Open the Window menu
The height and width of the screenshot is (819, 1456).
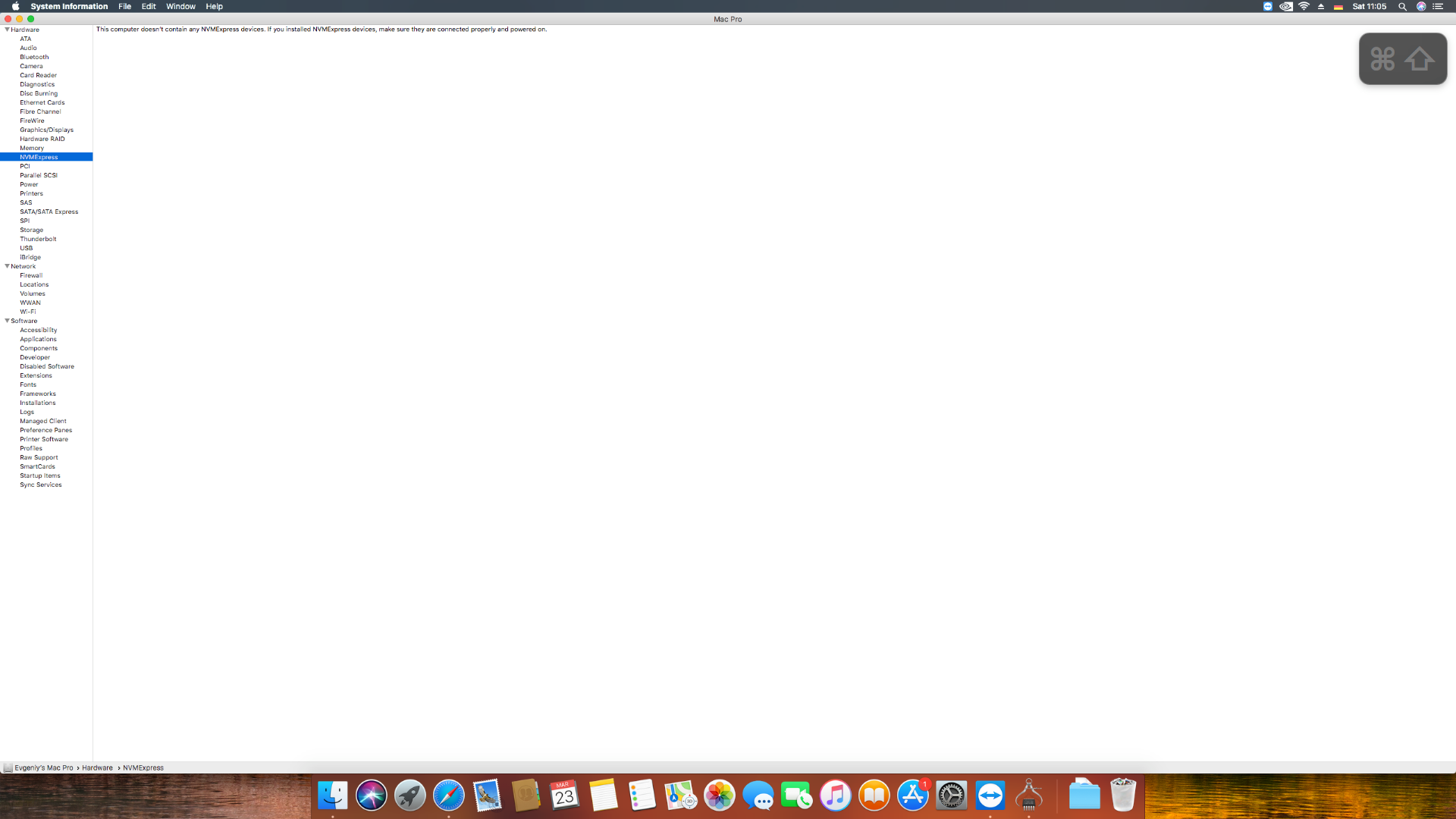180,6
